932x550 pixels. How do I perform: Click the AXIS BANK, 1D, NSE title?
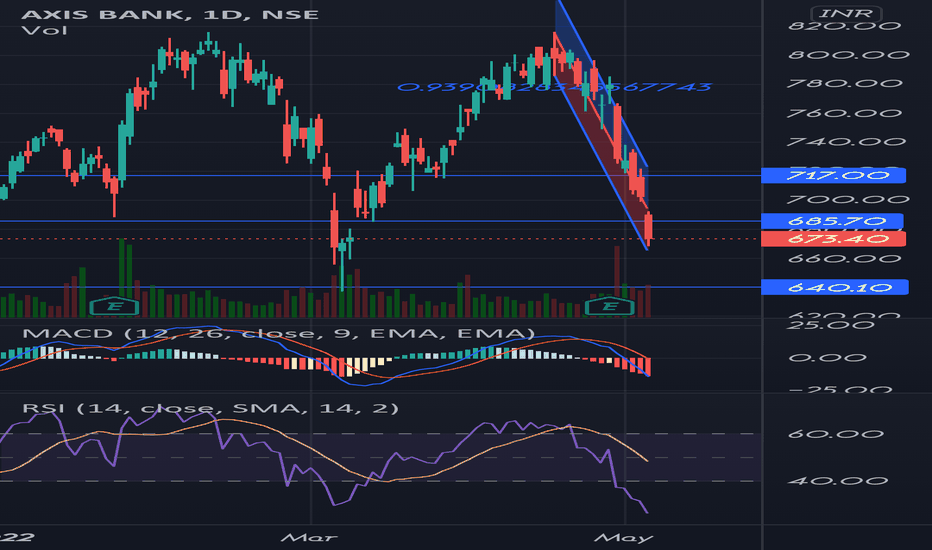click(170, 14)
